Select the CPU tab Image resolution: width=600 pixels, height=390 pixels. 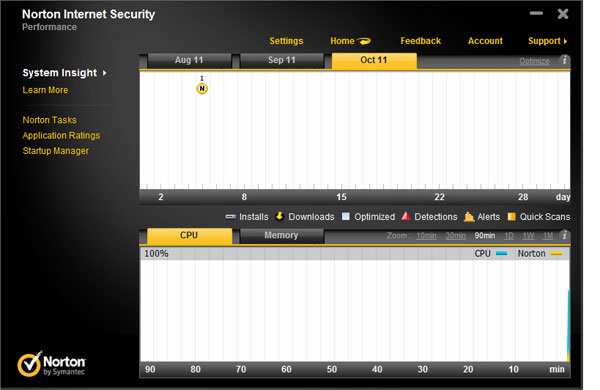pos(189,235)
